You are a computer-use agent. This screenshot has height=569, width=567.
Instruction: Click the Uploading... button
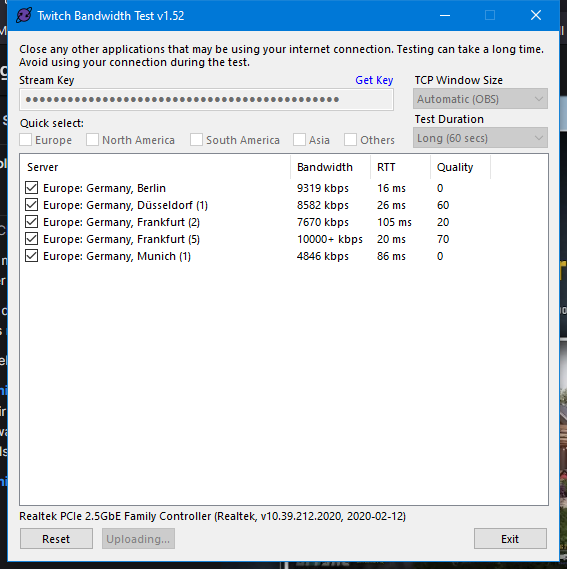138,539
